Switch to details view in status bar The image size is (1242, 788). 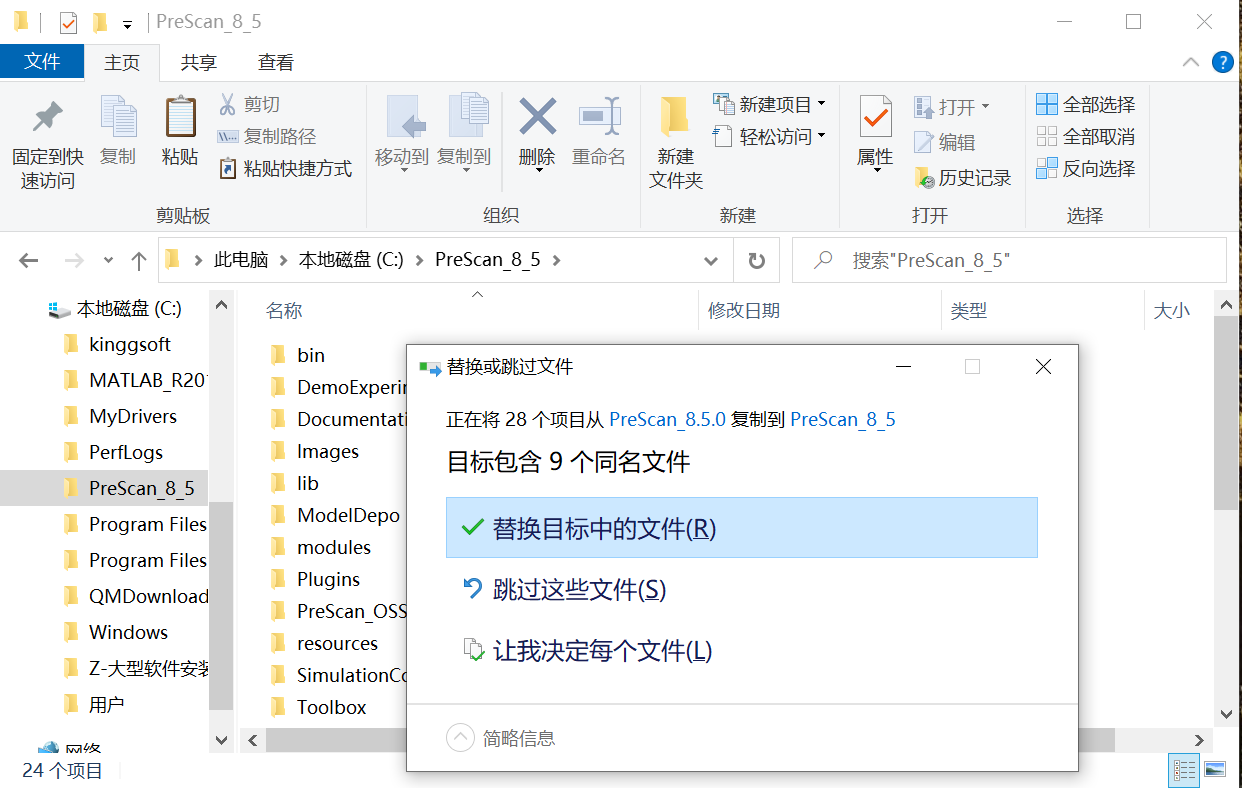click(x=1185, y=770)
